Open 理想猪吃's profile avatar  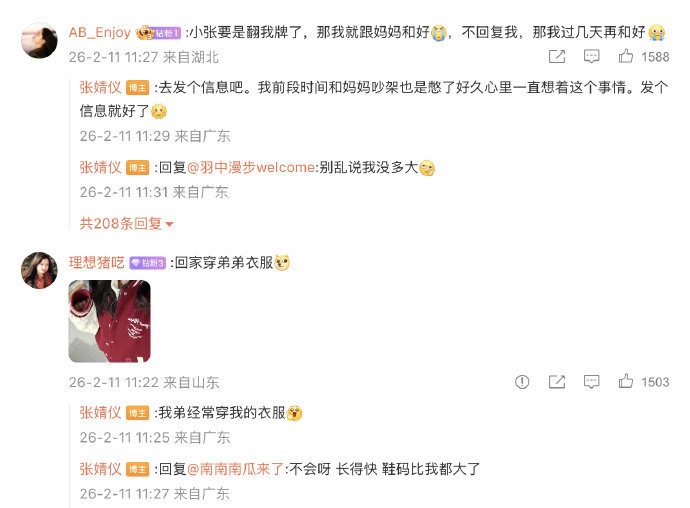click(39, 270)
